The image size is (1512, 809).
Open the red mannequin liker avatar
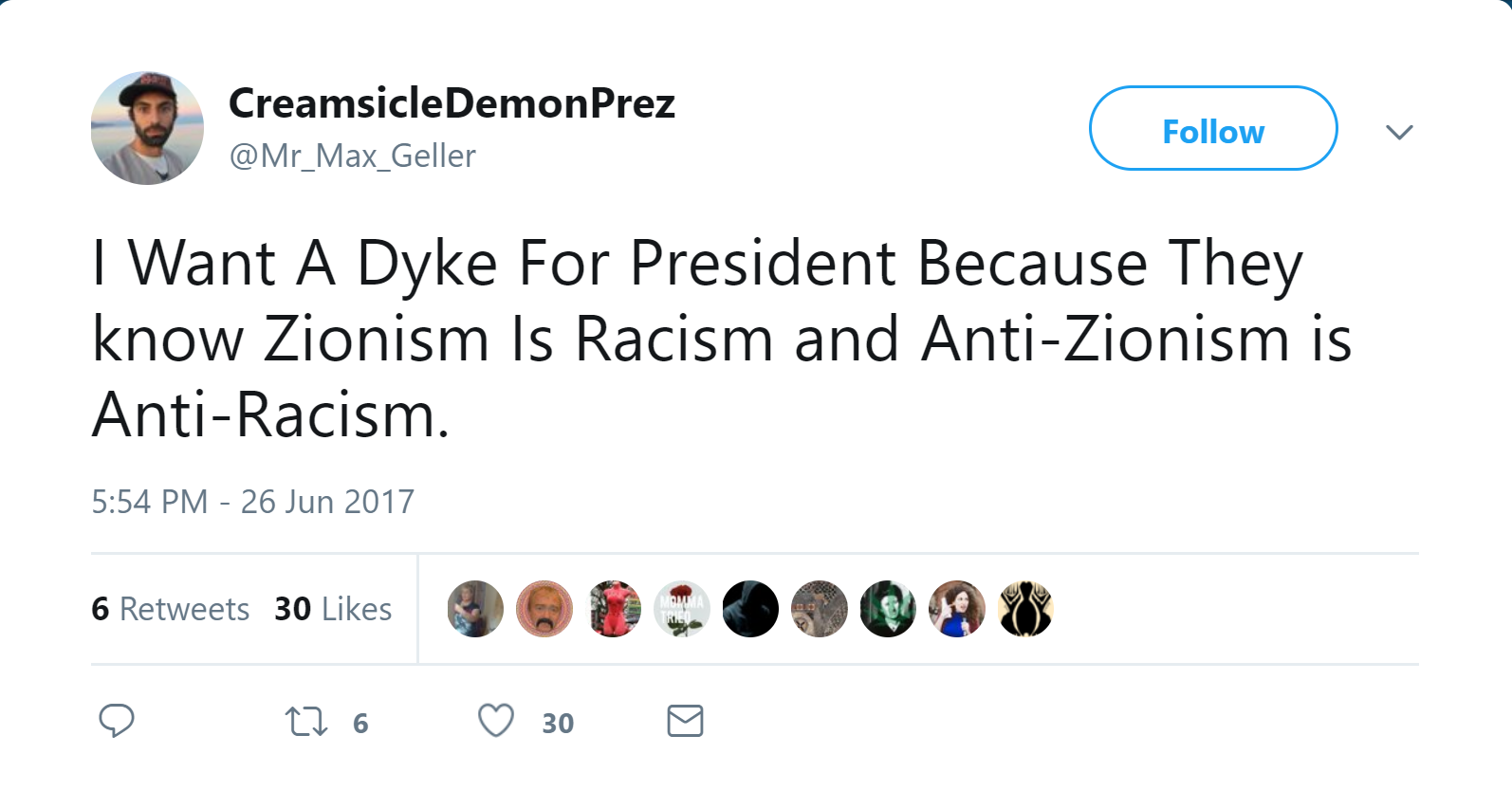(613, 609)
